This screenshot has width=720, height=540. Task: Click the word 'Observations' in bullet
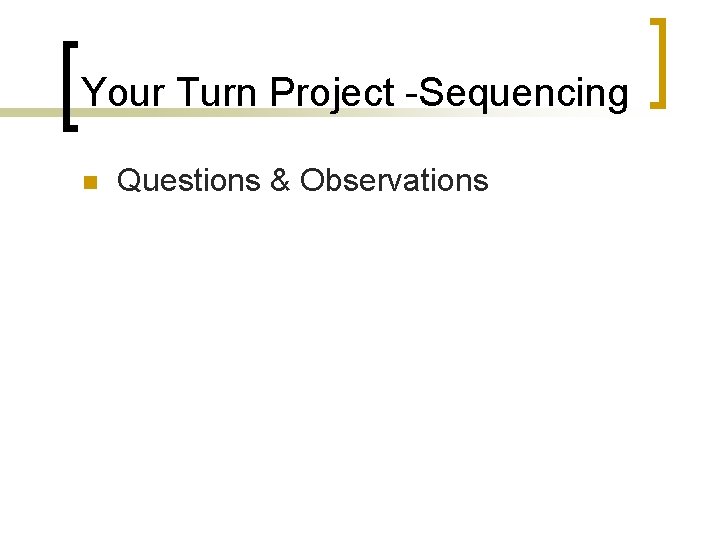click(x=394, y=181)
